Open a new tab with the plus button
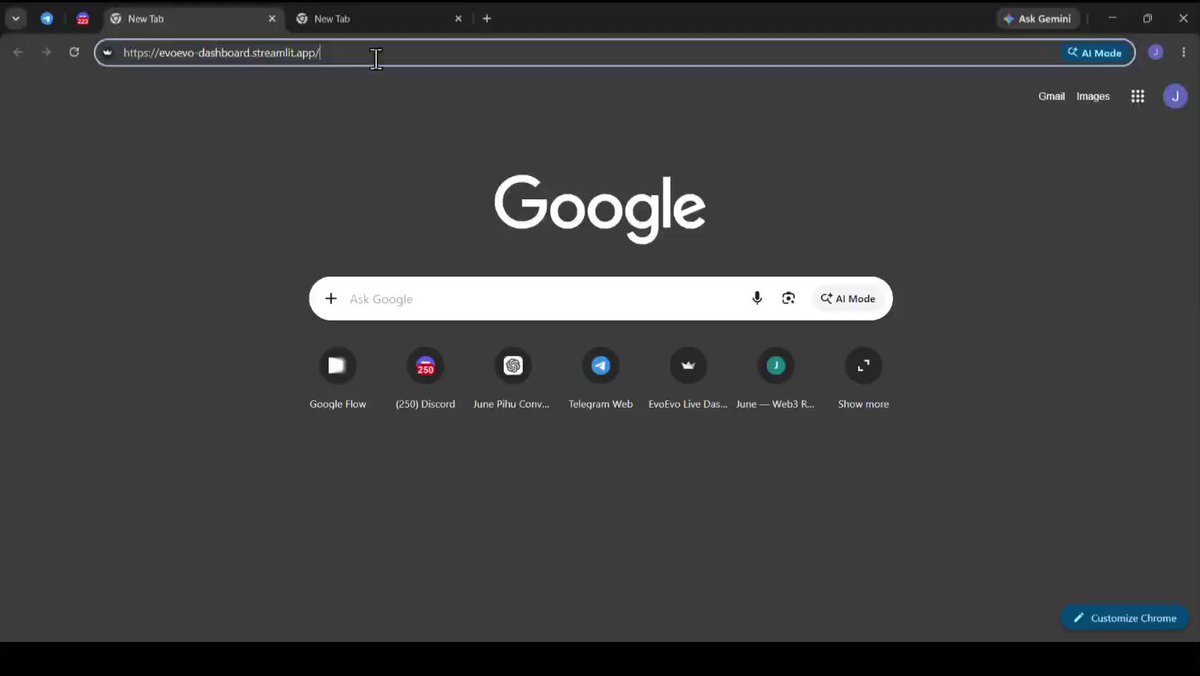Viewport: 1200px width, 676px height. click(487, 19)
